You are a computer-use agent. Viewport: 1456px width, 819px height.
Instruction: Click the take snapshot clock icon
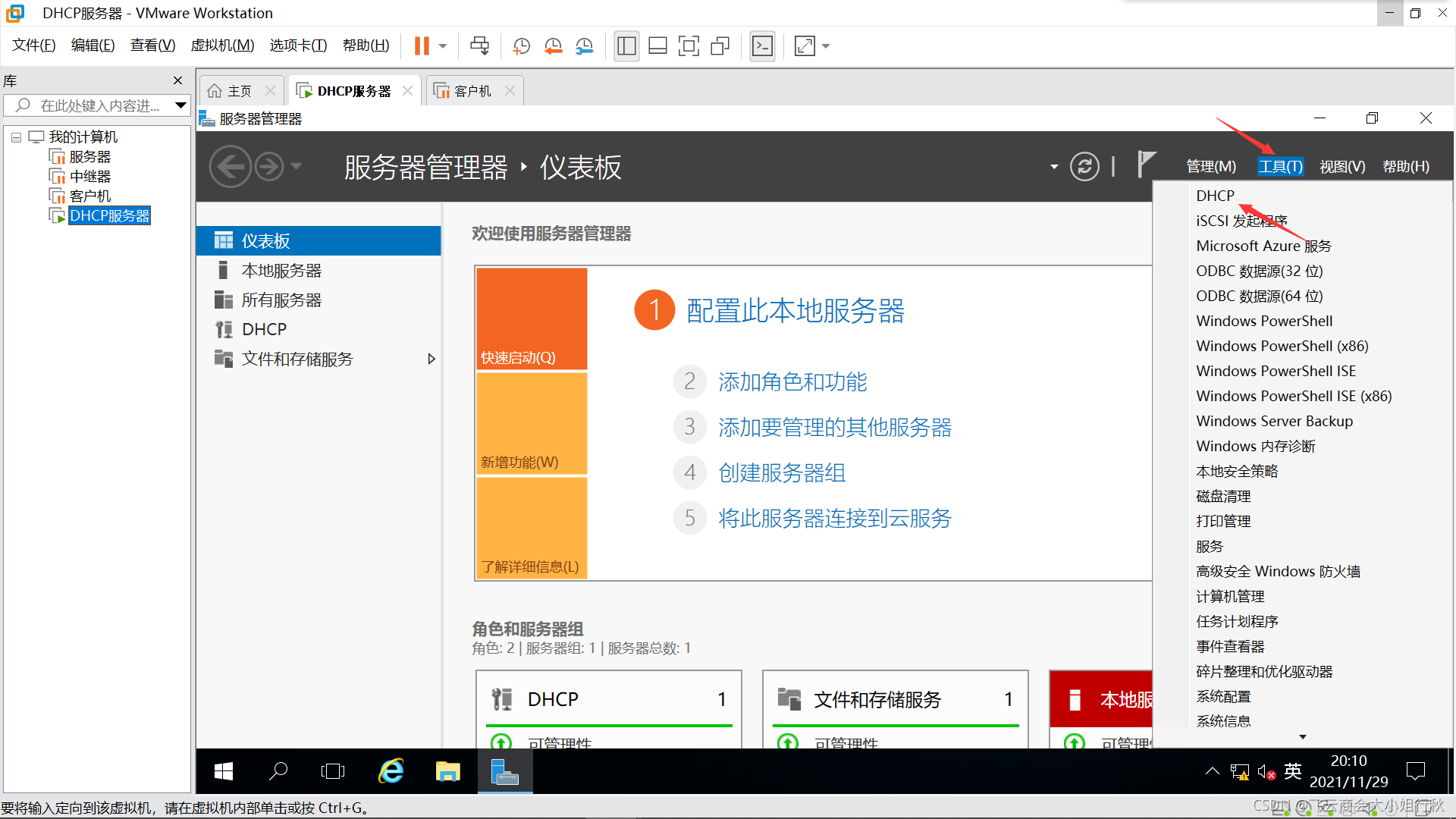521,46
